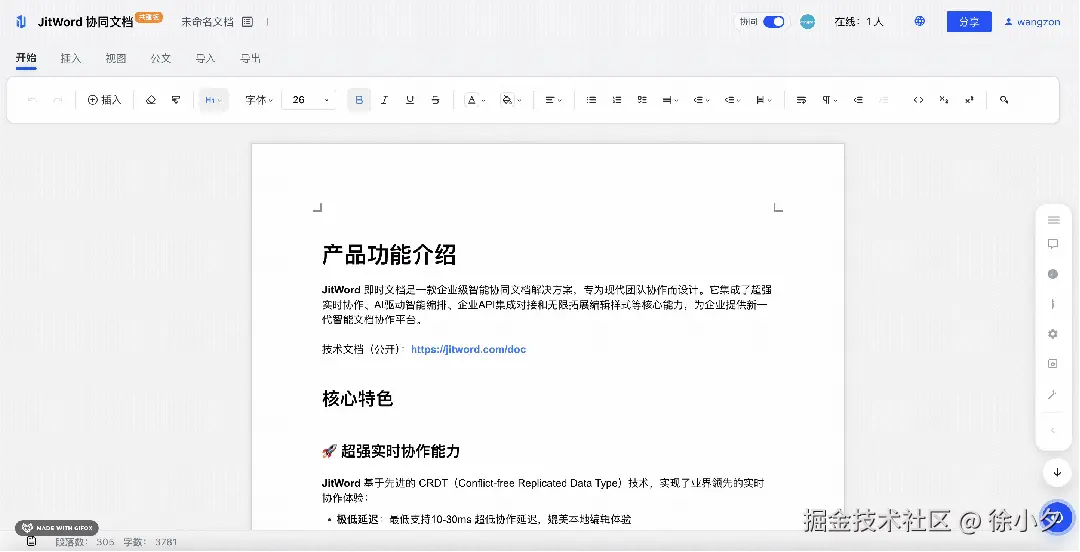
Task: Click the 超强实时协作能力 heading
Action: pos(400,451)
